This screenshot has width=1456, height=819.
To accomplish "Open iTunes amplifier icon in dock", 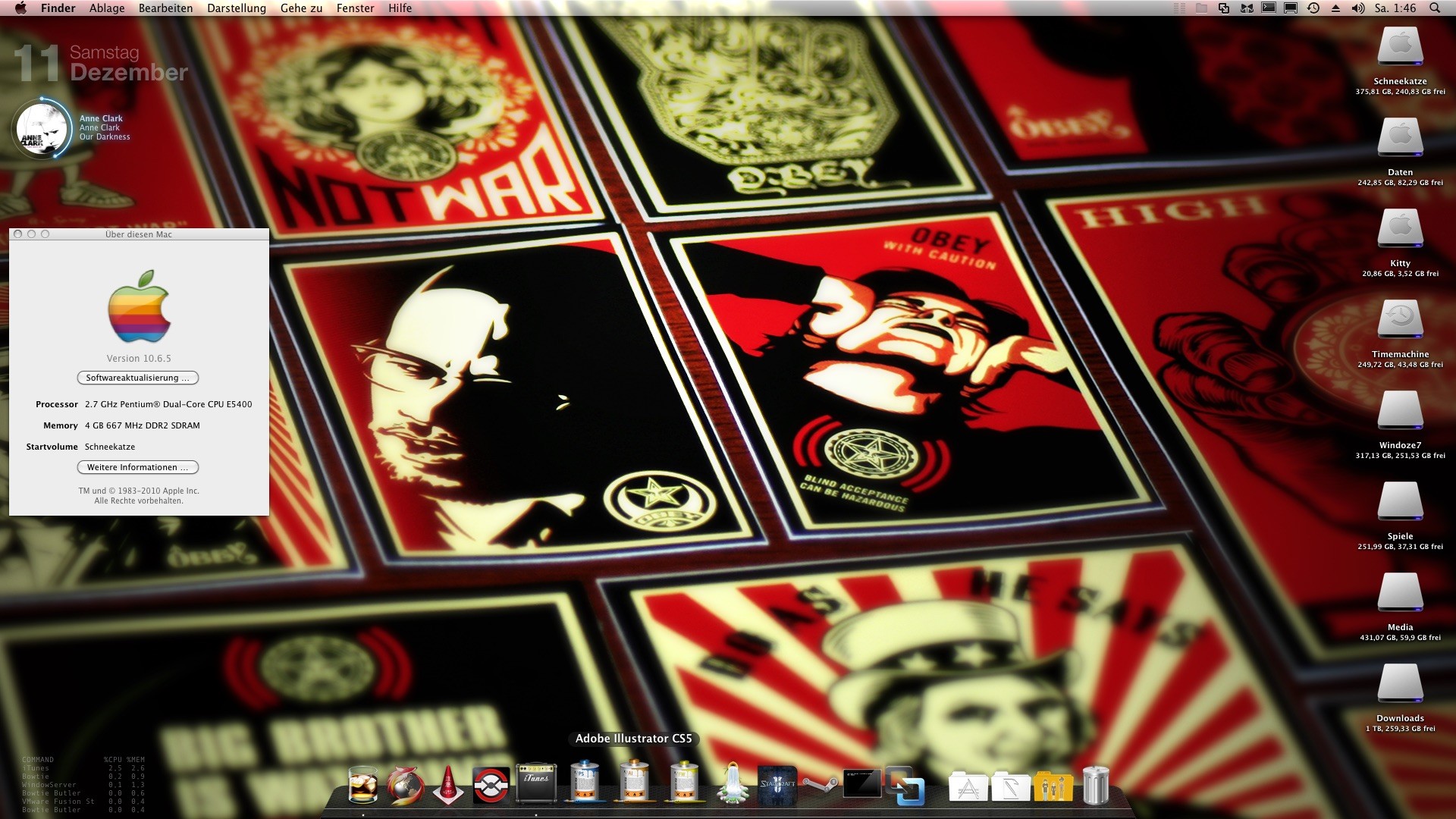I will tap(536, 783).
